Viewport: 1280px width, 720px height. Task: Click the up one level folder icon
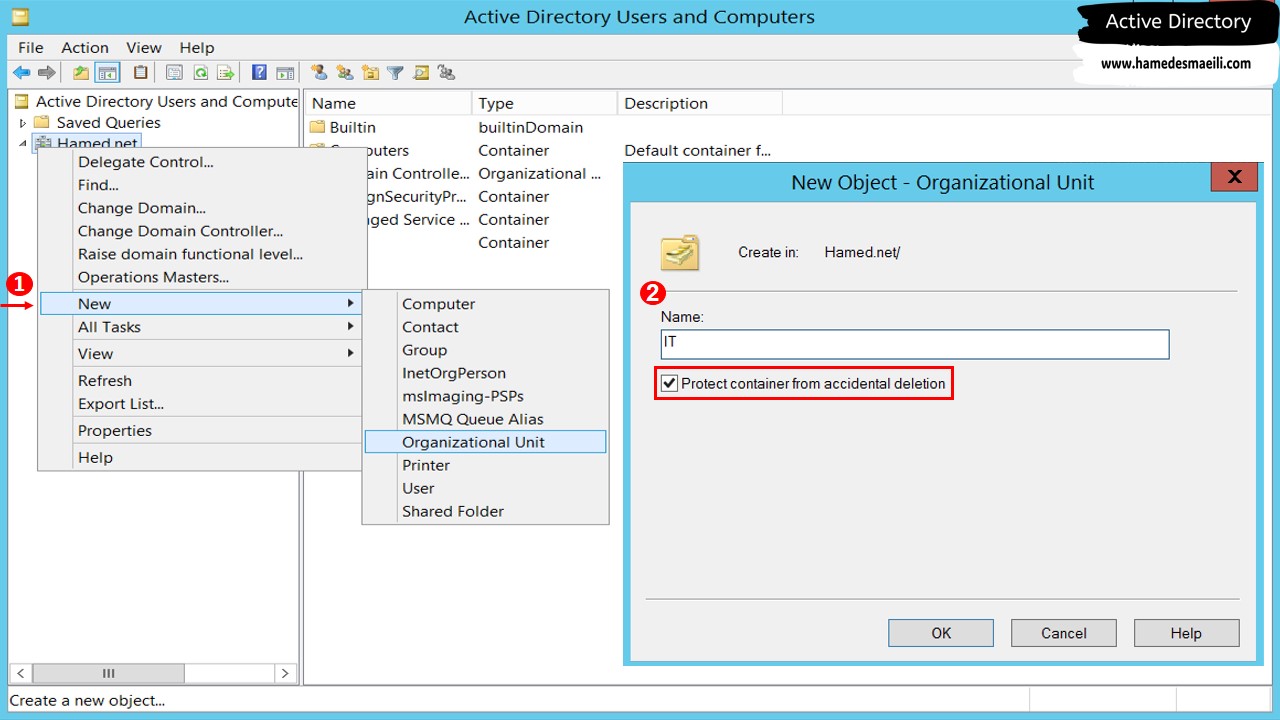[x=81, y=73]
